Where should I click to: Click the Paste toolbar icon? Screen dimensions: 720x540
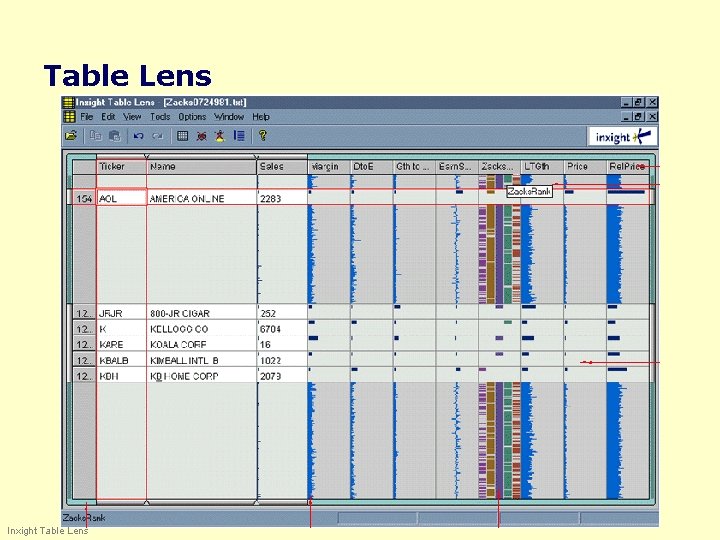(x=114, y=136)
